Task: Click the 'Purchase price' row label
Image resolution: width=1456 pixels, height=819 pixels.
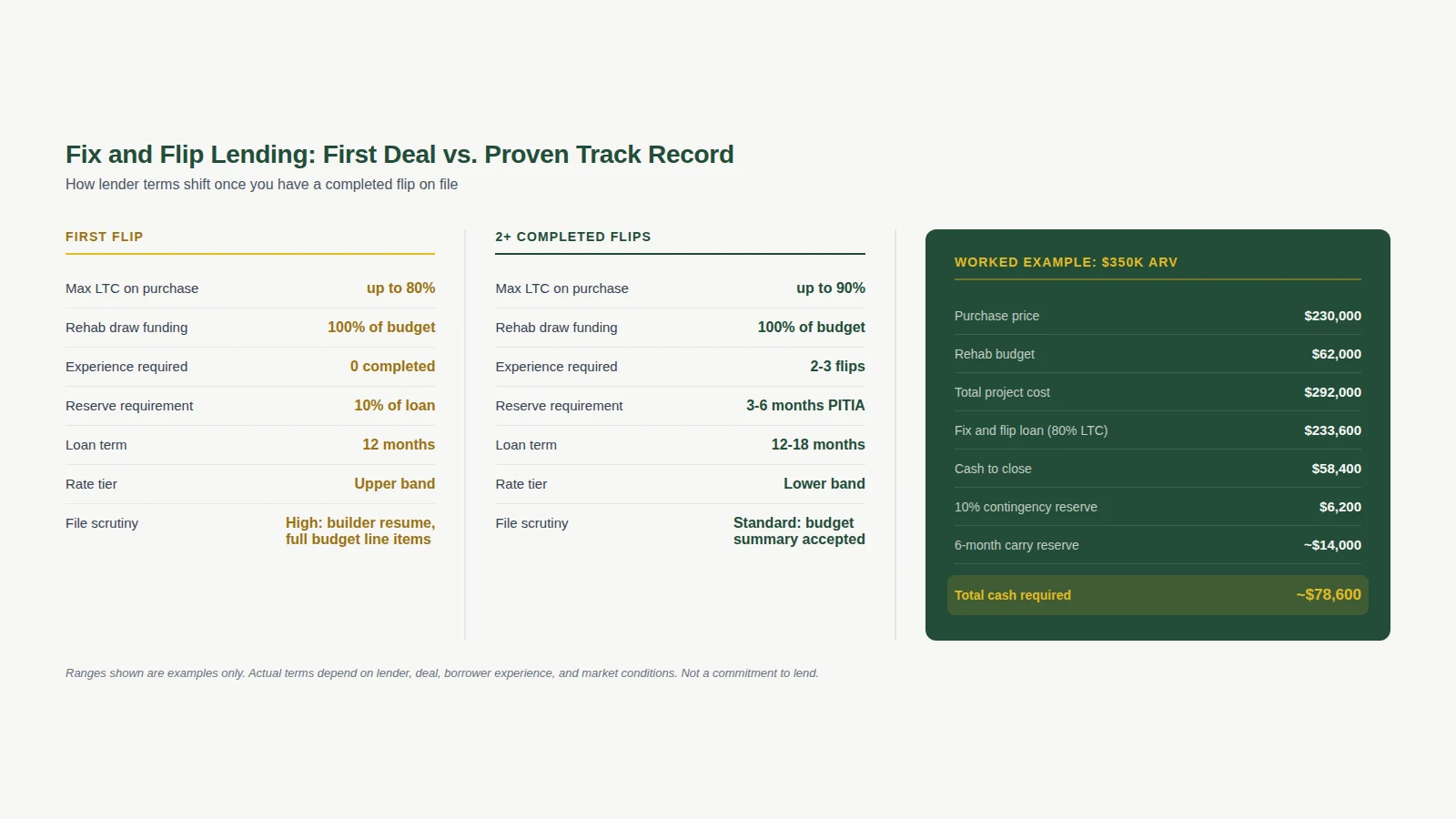Action: (996, 316)
